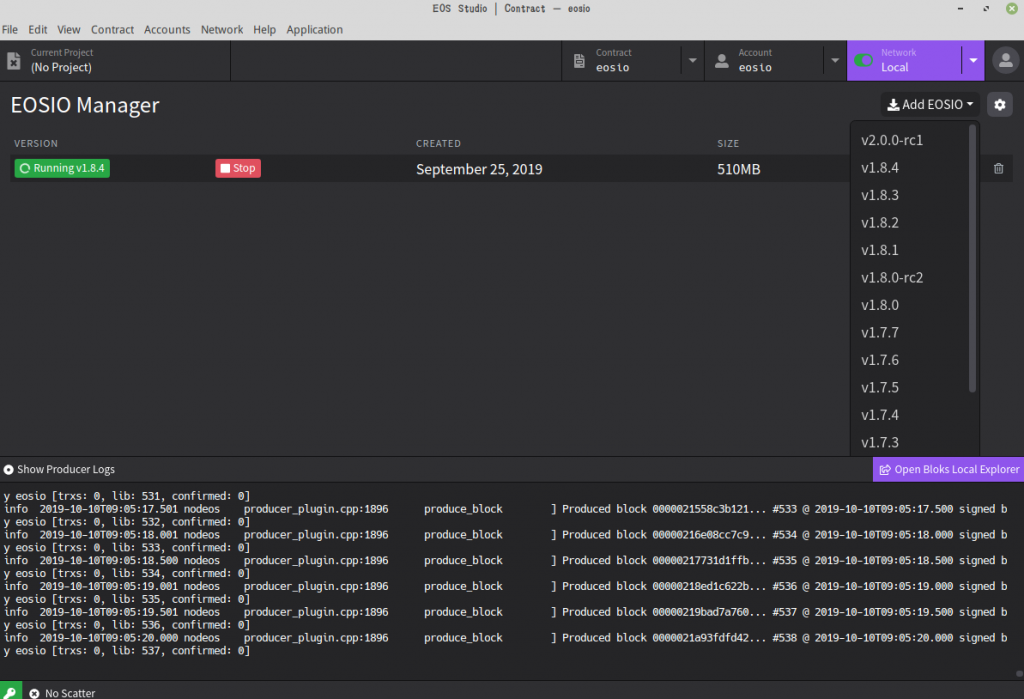Open the Application menu

click(314, 29)
